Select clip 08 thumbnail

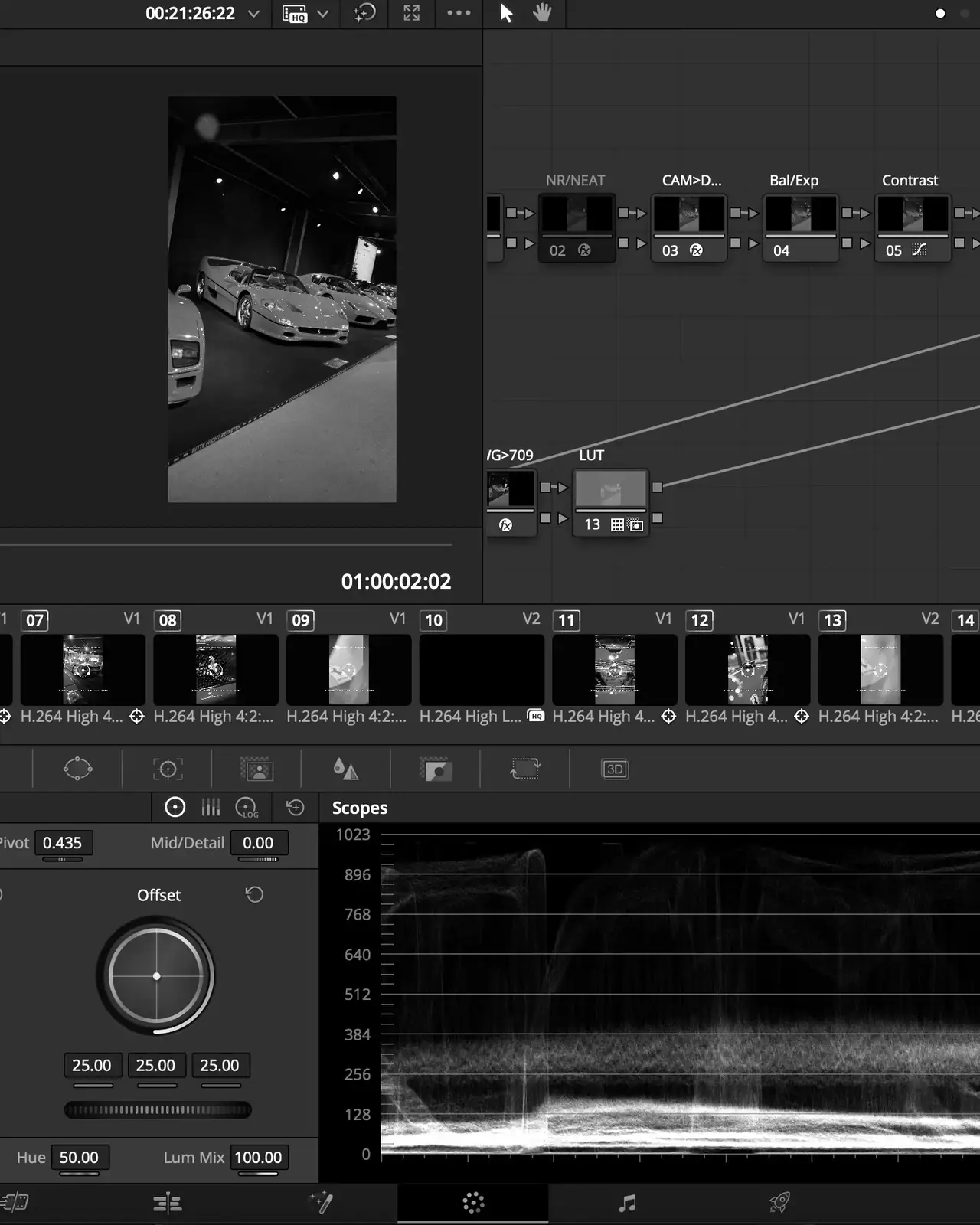coord(216,669)
